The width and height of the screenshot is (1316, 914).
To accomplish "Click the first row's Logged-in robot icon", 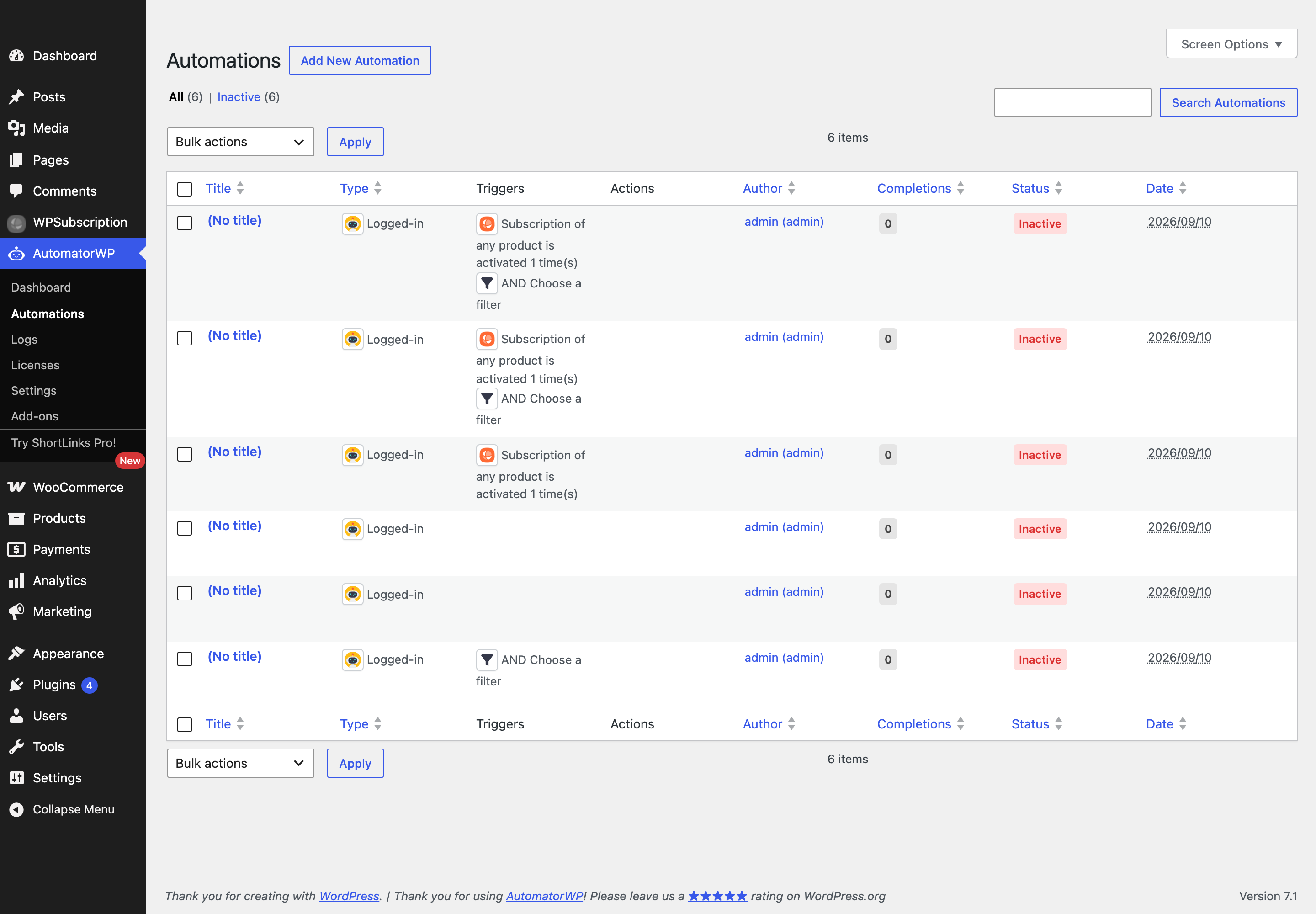I will click(353, 224).
